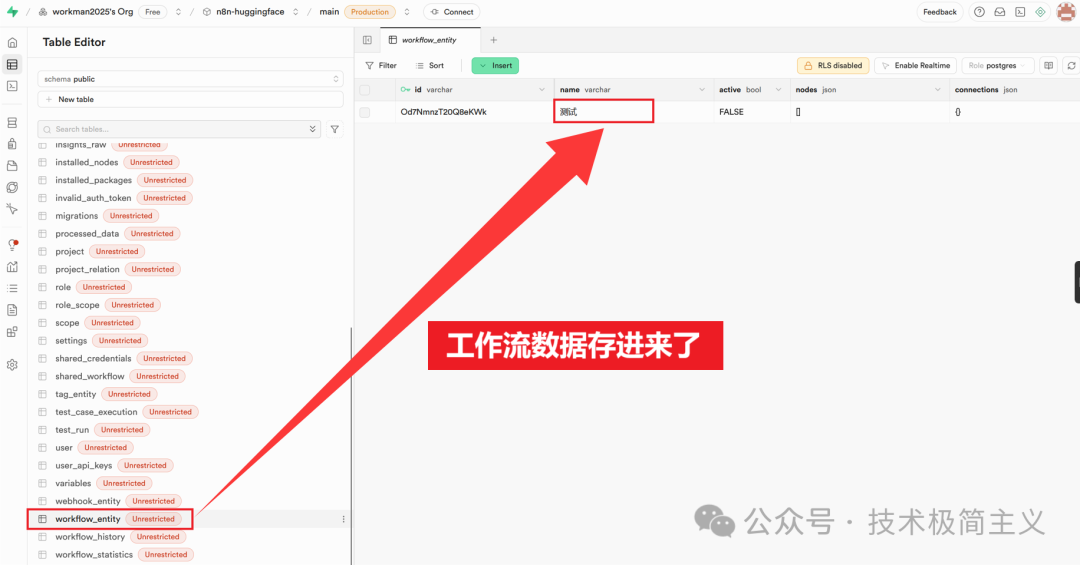Screen dimensions: 1080x565
Task: Open the Insert dropdown button
Action: pos(495,65)
